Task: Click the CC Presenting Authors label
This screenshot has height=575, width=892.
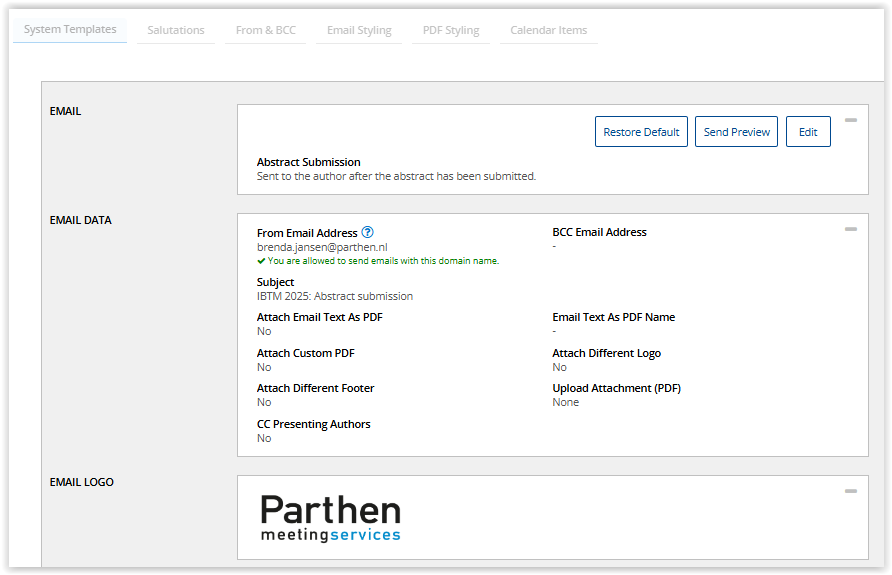Action: pyautogui.click(x=313, y=424)
